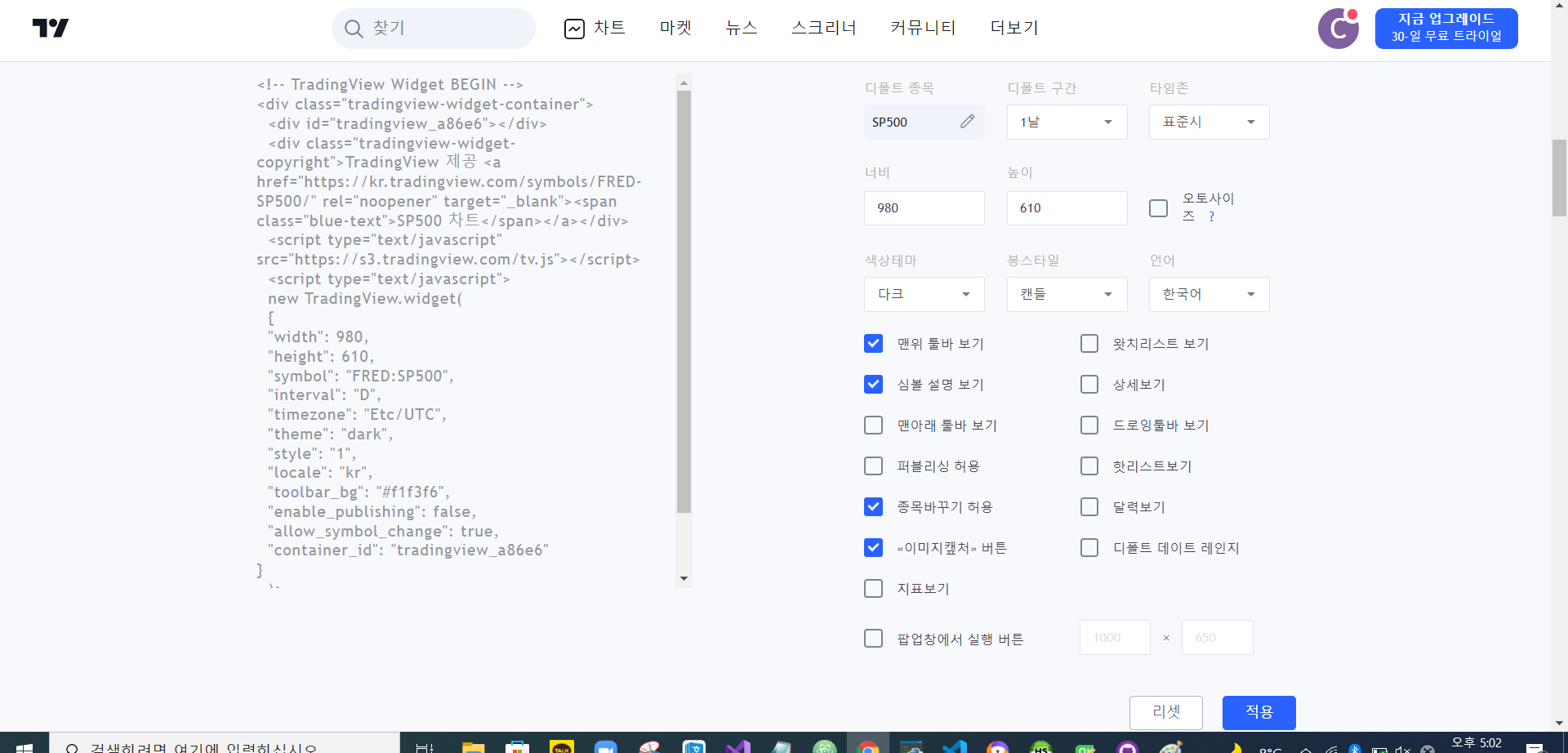Screen dimensions: 1568x753
Task: Click the TradingView logo
Action: click(51, 29)
